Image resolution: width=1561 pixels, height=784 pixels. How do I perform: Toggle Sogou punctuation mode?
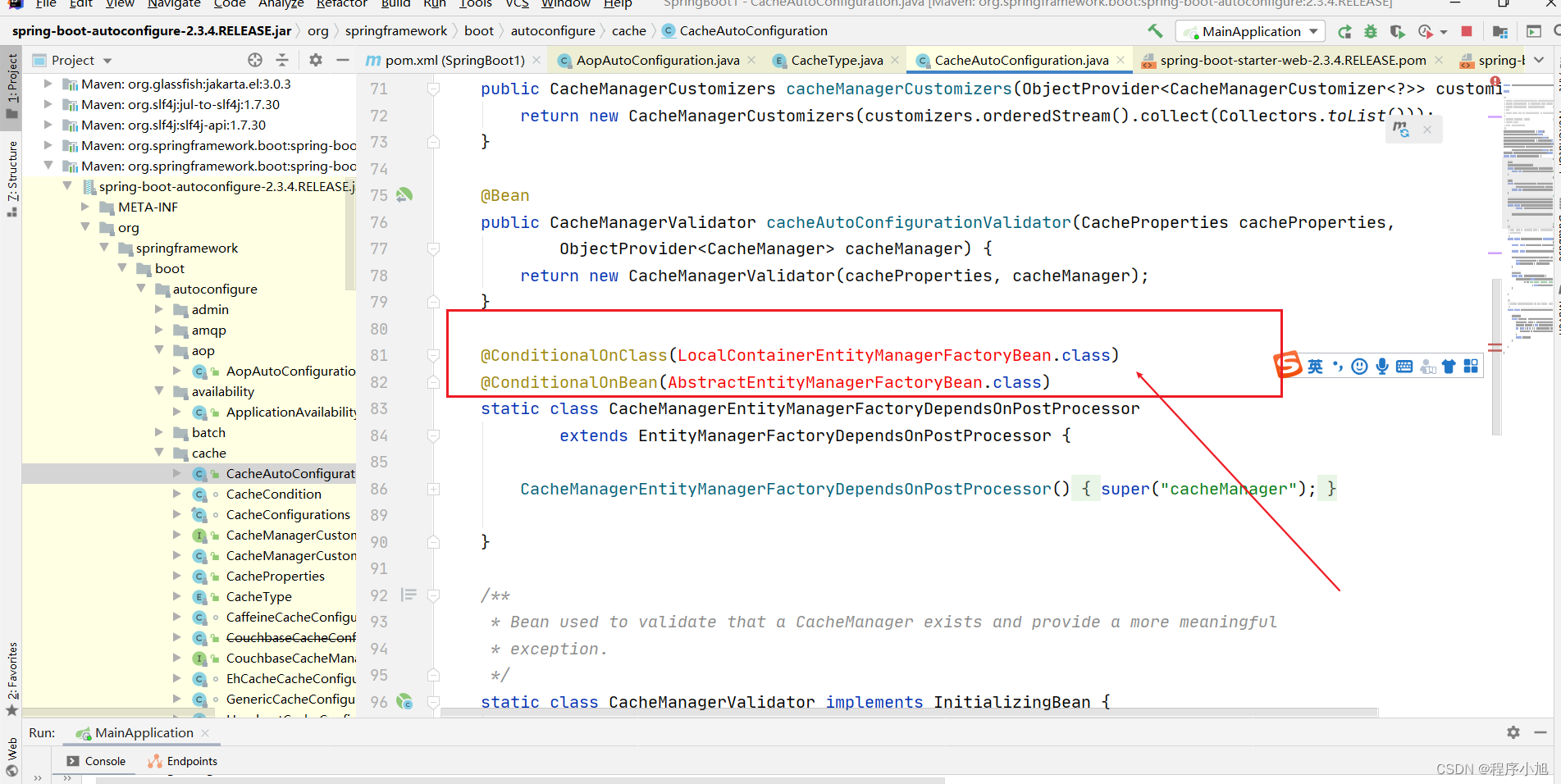coord(1338,367)
